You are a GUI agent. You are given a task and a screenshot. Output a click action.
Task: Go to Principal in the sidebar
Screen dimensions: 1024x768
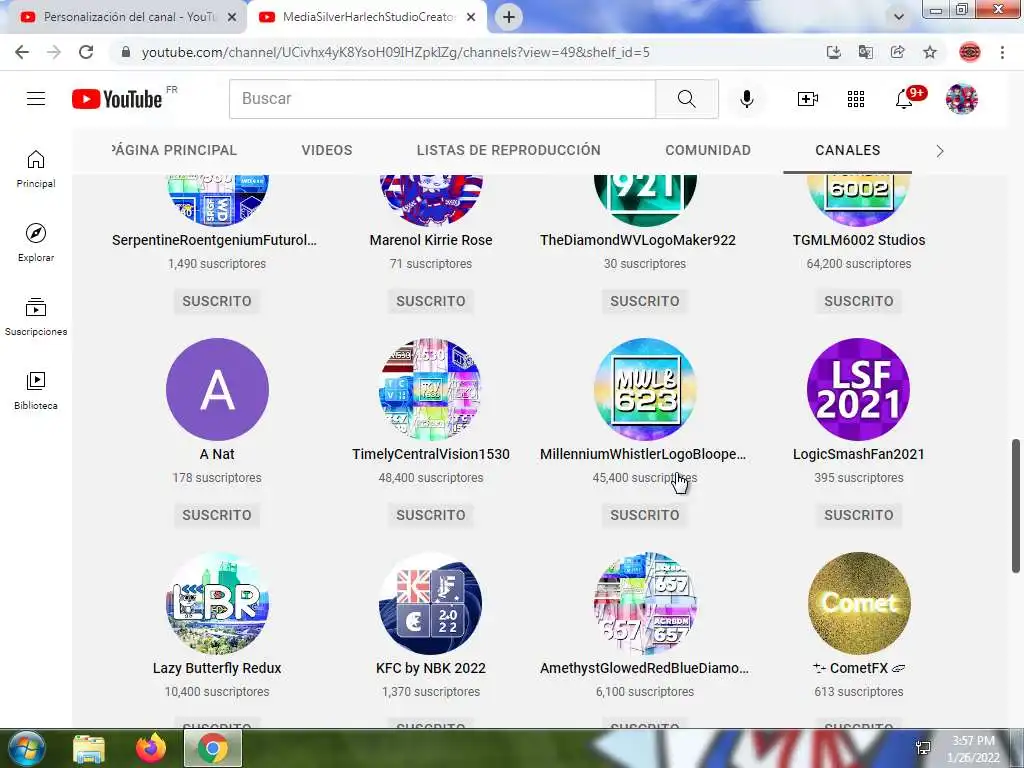coord(36,168)
